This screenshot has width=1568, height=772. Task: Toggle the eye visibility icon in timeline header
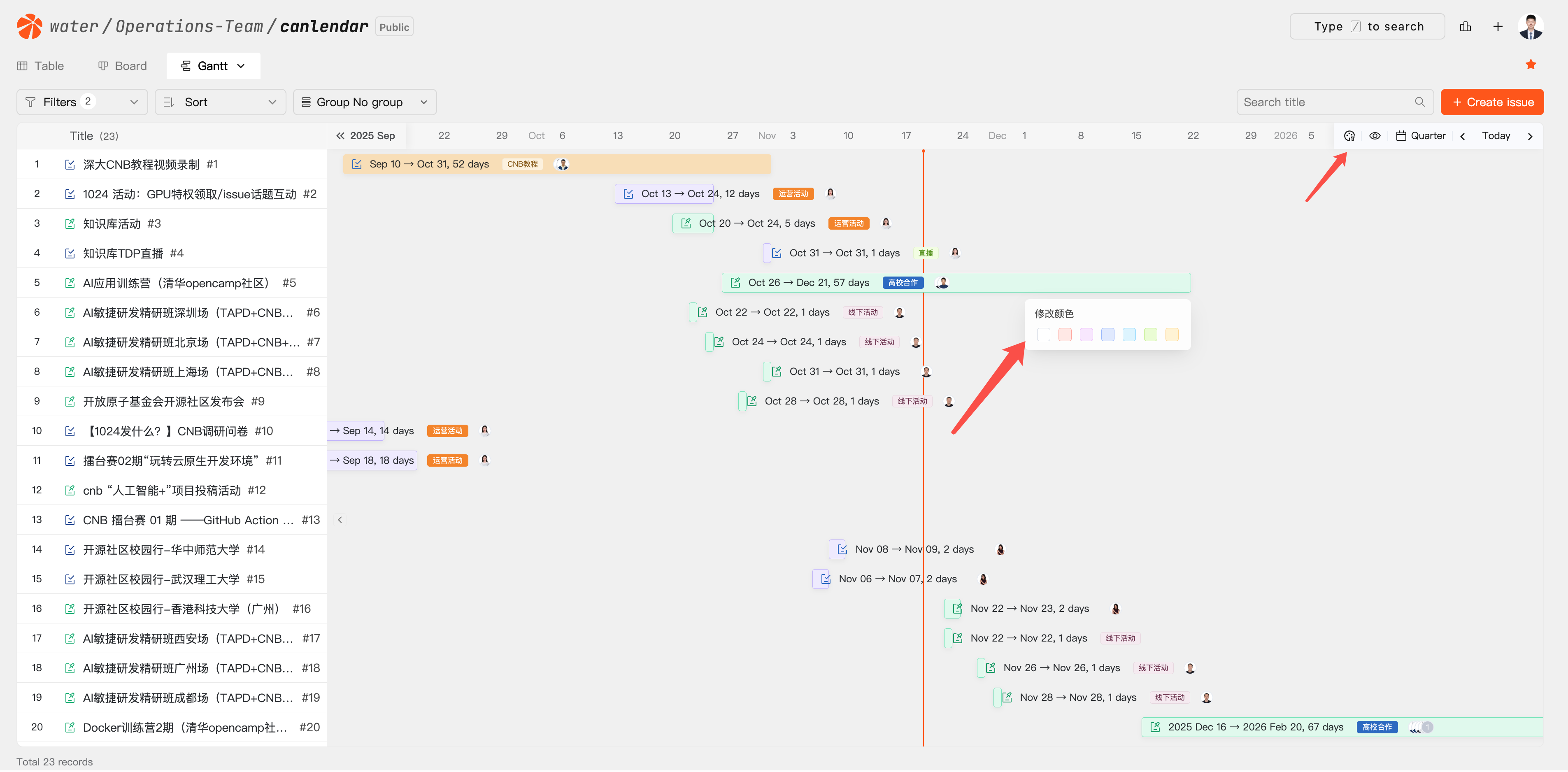(1375, 136)
